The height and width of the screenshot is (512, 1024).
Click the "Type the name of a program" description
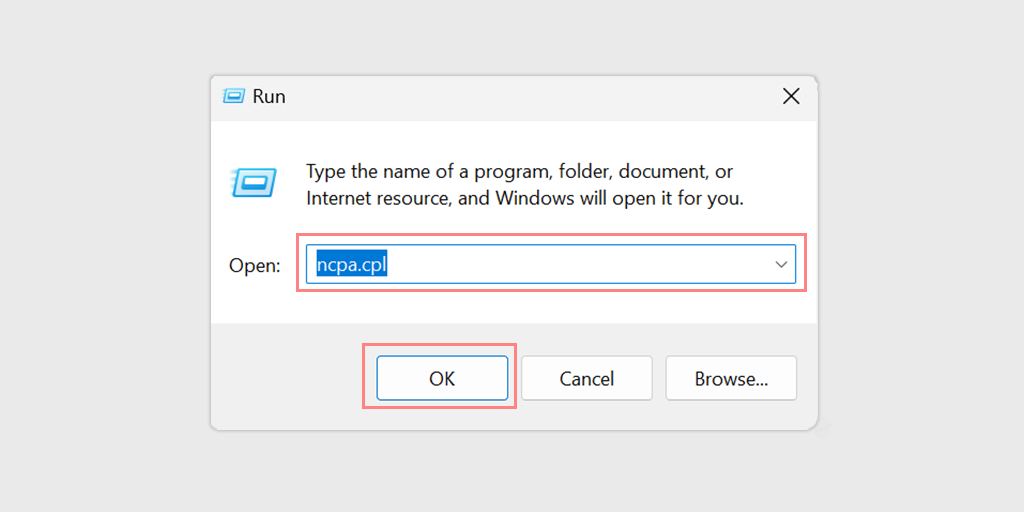click(525, 185)
